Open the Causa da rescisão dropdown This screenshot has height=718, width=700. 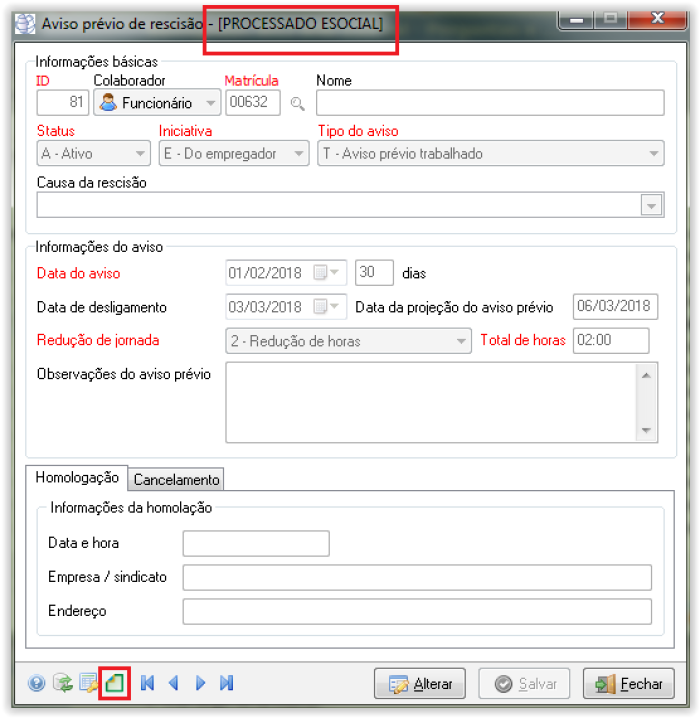pos(651,205)
